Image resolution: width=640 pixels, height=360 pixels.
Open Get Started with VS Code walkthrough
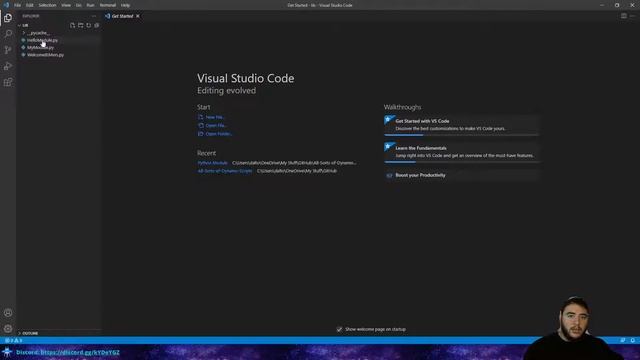462,125
